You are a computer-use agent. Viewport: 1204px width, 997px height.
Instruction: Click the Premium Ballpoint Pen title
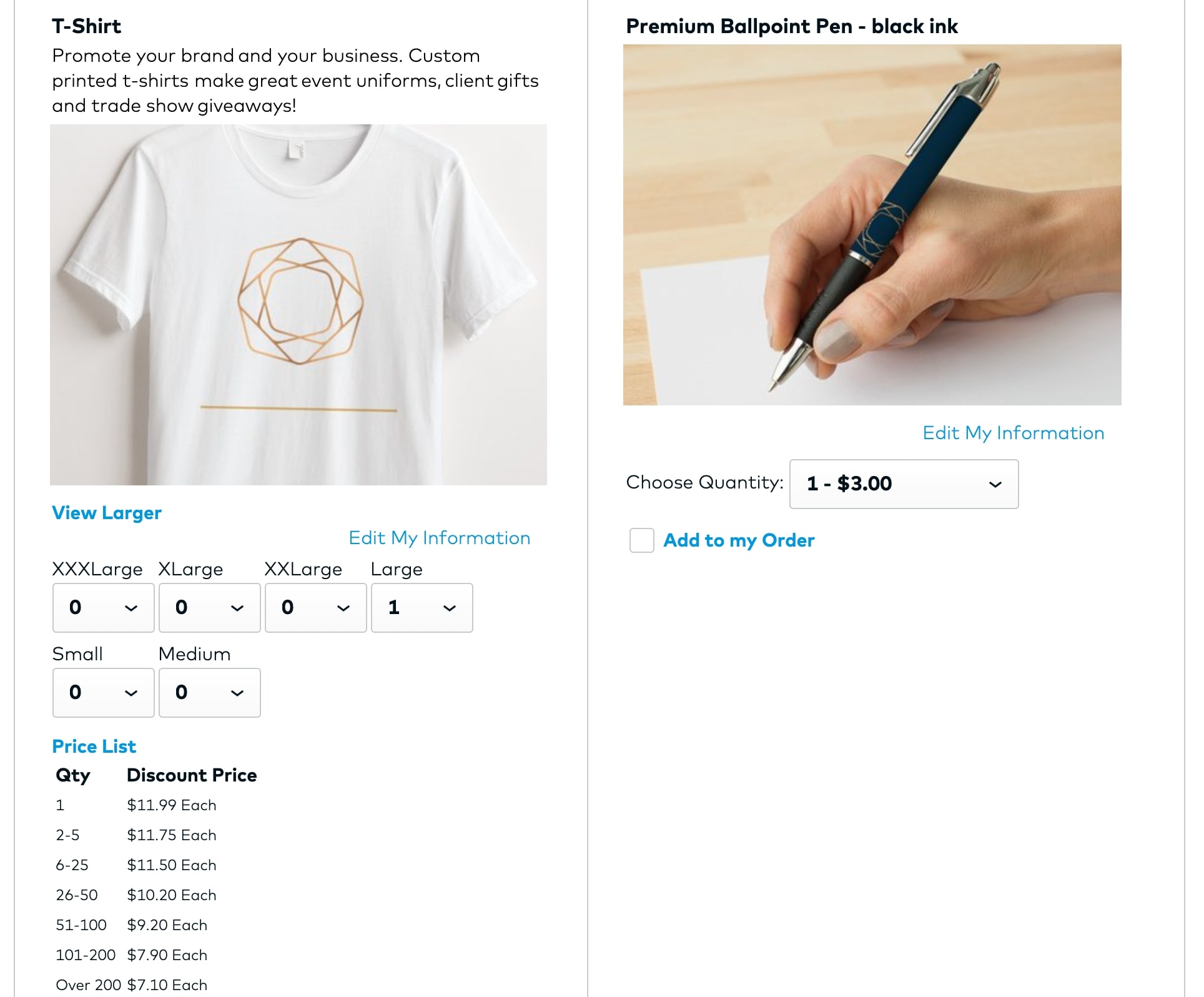tap(791, 26)
